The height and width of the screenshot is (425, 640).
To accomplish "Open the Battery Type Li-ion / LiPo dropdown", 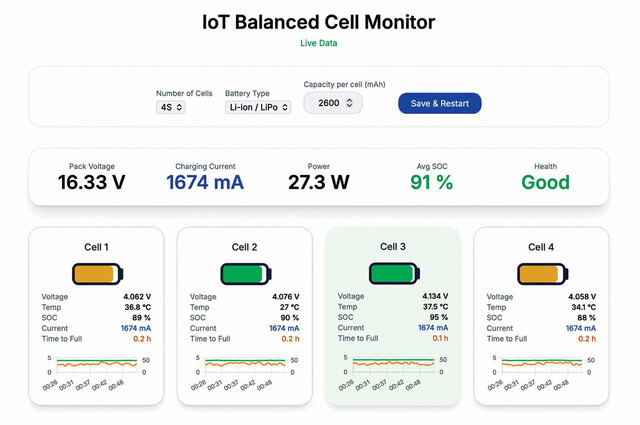I will (258, 107).
